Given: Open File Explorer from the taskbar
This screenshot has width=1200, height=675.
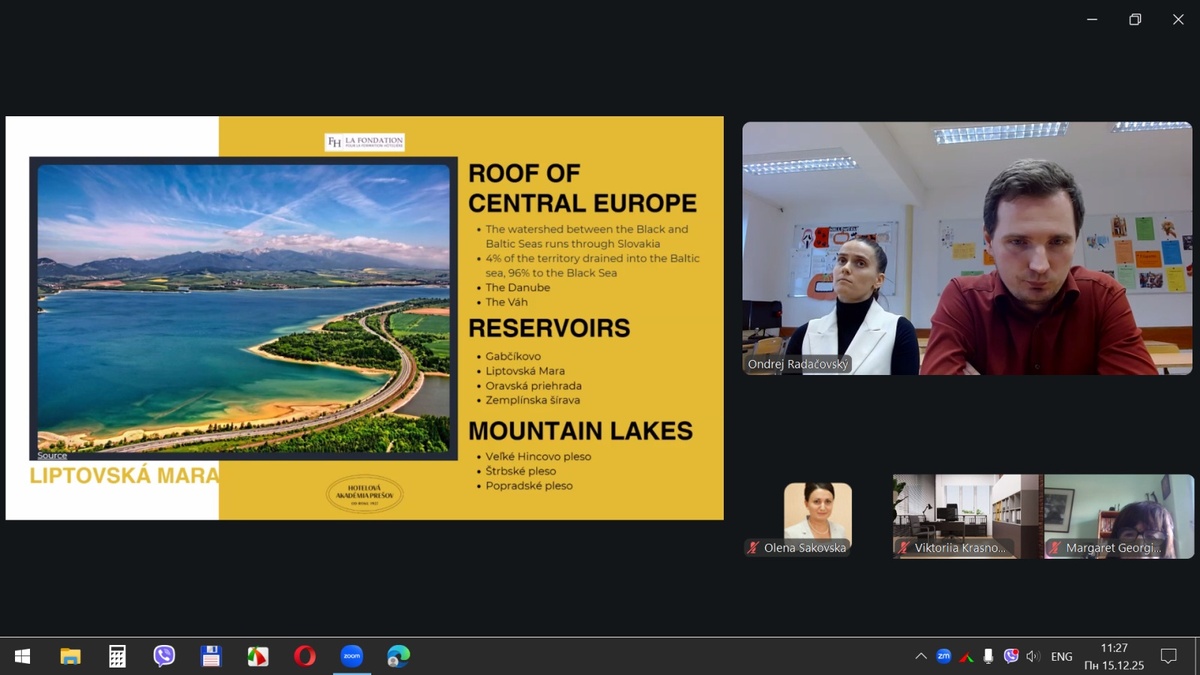Looking at the screenshot, I should click(x=70, y=656).
